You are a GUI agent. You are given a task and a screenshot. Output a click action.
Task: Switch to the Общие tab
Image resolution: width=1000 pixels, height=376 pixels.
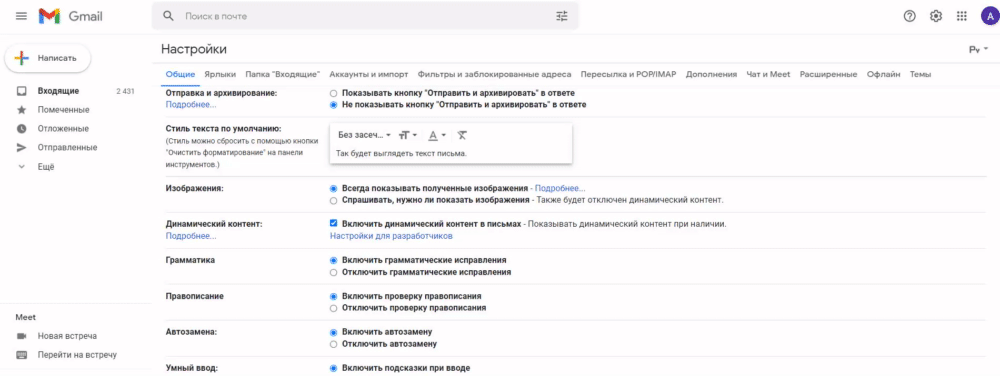coord(180,75)
